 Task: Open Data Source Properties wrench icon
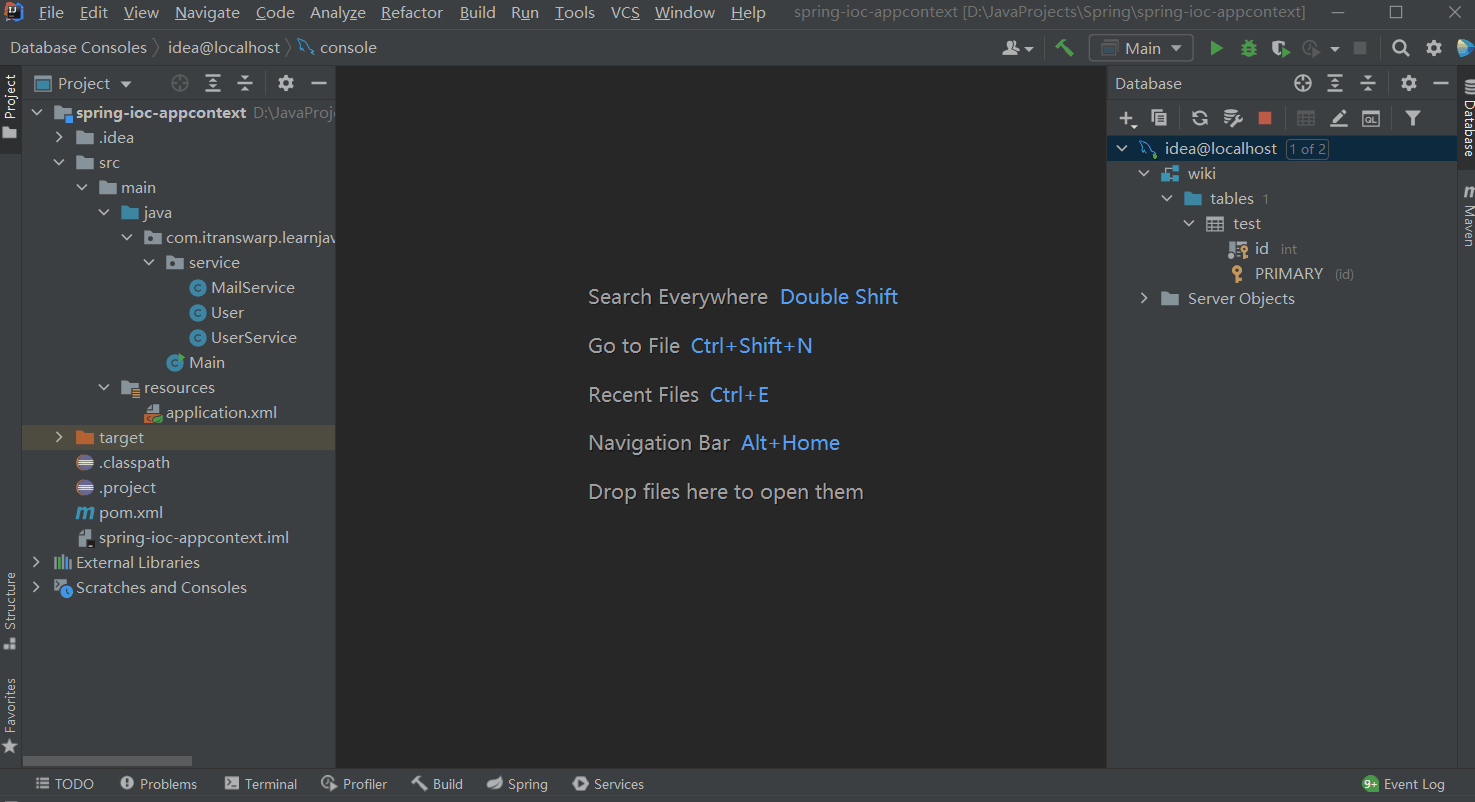1233,118
